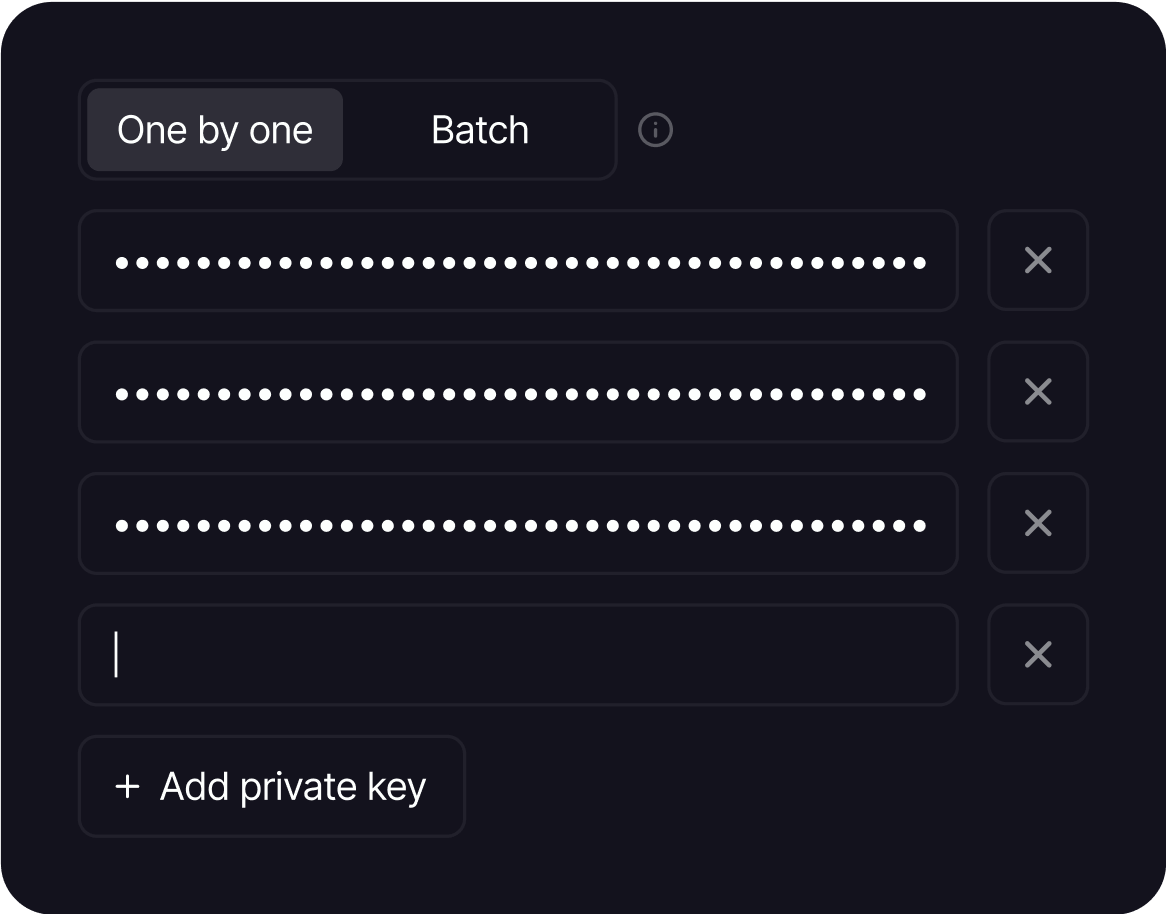
Task: Remove the second private key entry
Action: click(x=1037, y=392)
